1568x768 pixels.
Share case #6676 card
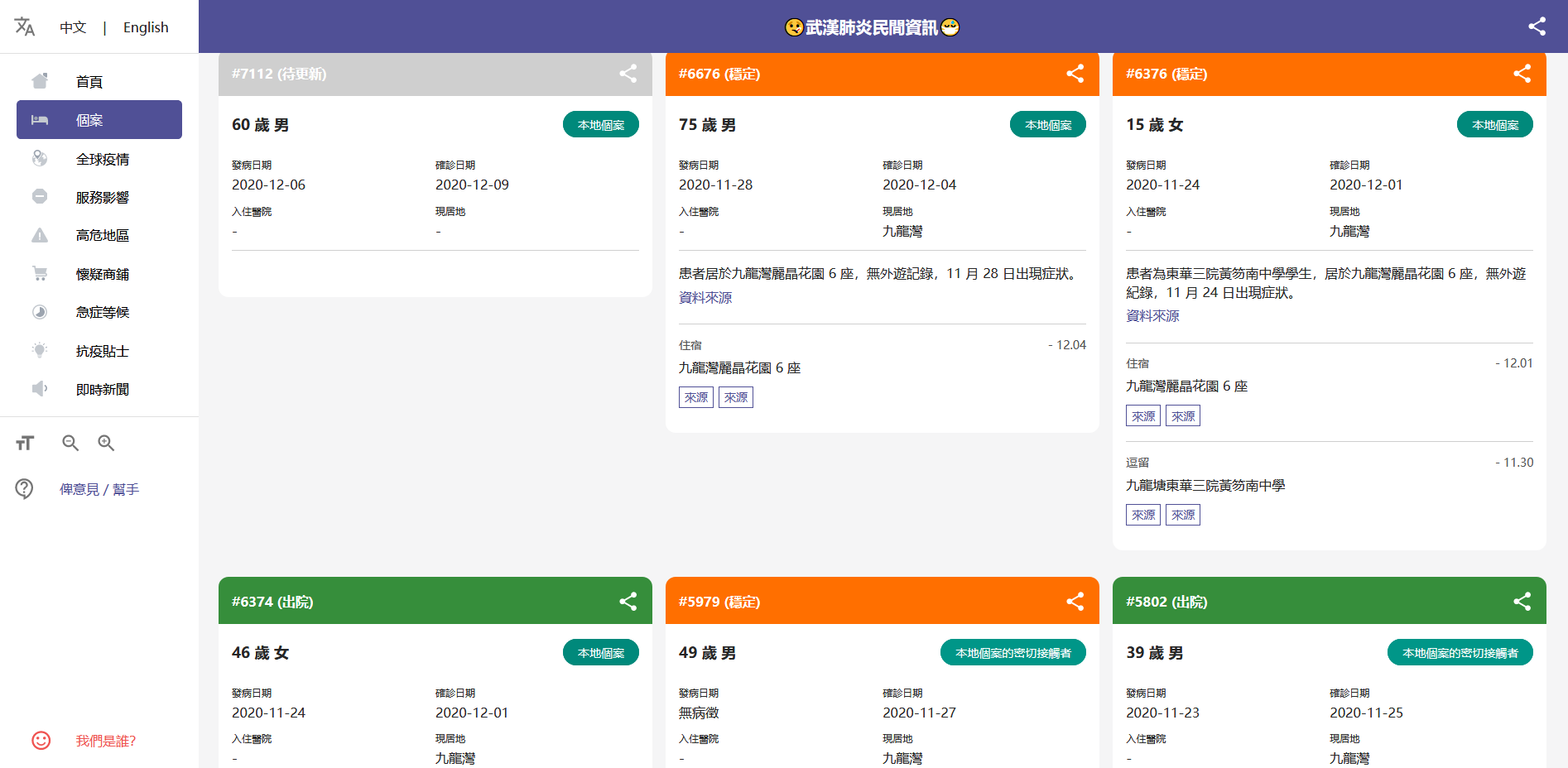click(1075, 74)
